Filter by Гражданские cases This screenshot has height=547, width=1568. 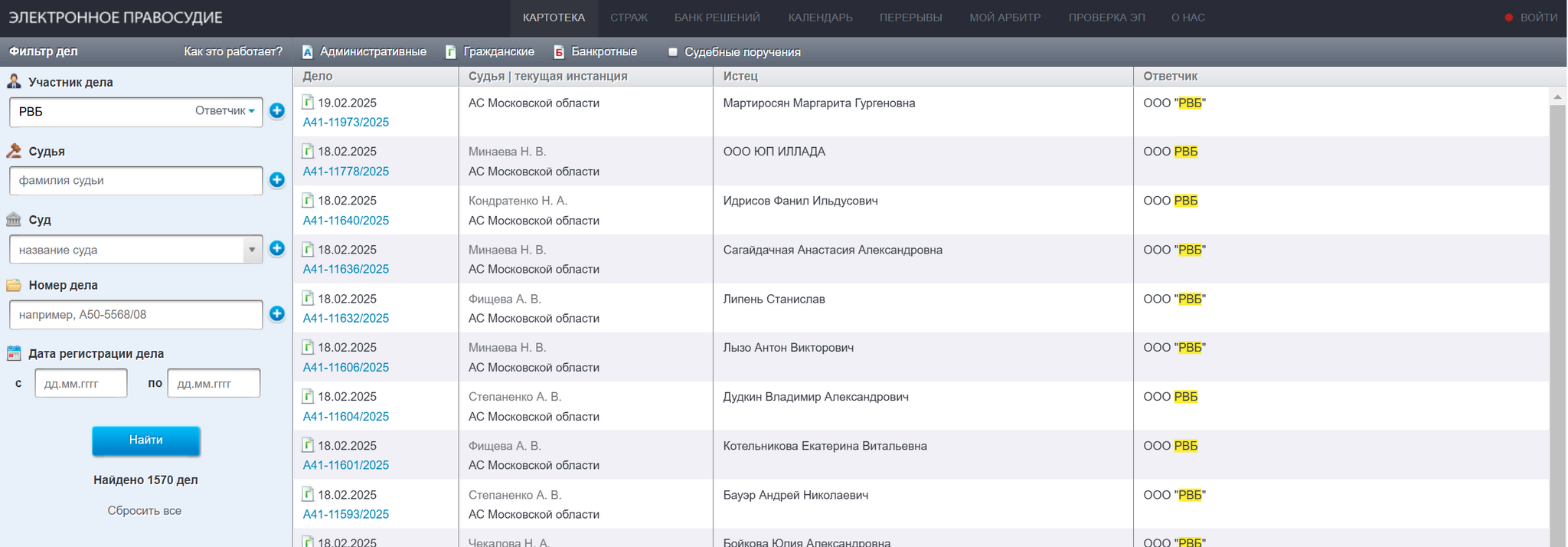click(x=490, y=51)
